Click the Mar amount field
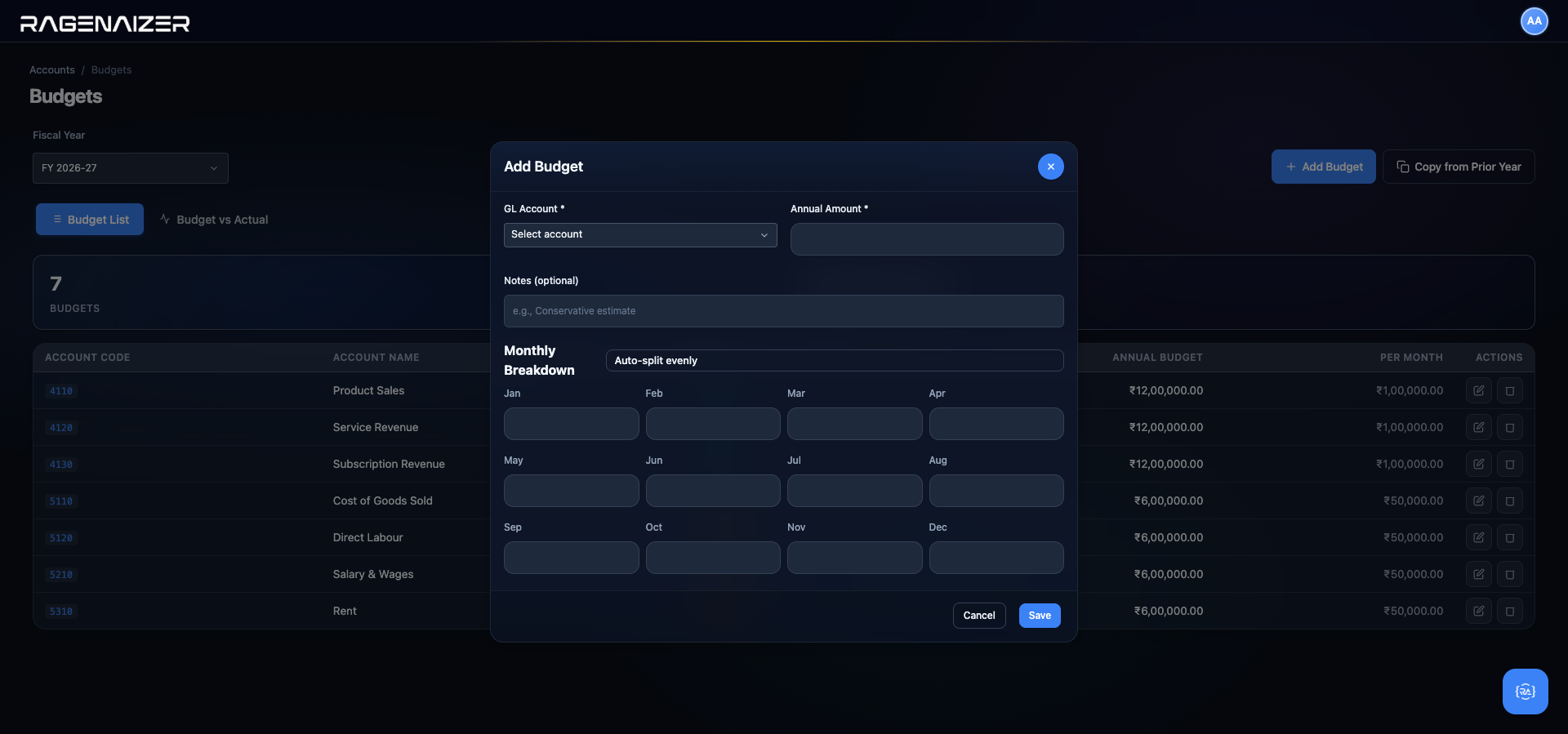 pos(855,424)
